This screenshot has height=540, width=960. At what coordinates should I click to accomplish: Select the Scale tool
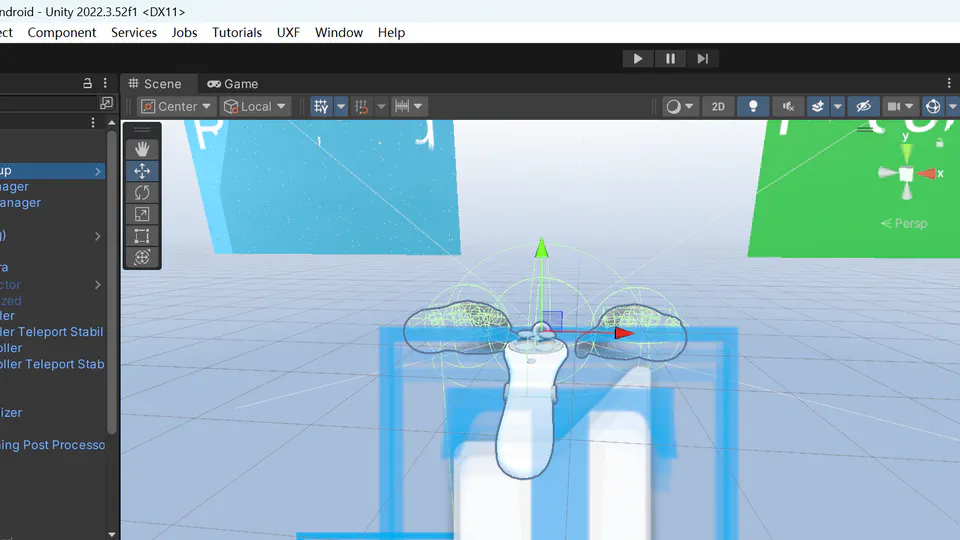coord(142,214)
